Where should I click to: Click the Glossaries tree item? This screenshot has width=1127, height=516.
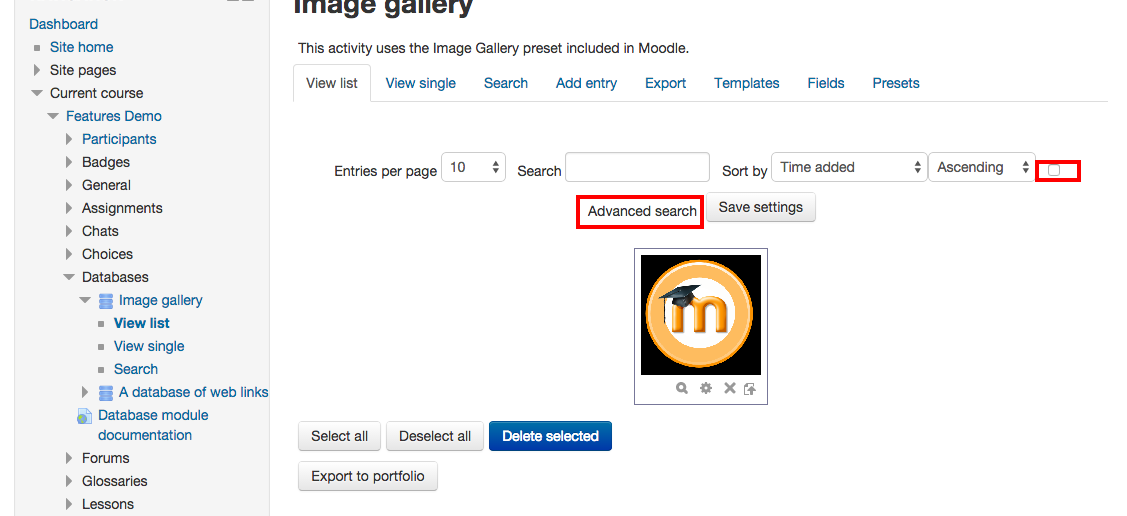[x=114, y=482]
